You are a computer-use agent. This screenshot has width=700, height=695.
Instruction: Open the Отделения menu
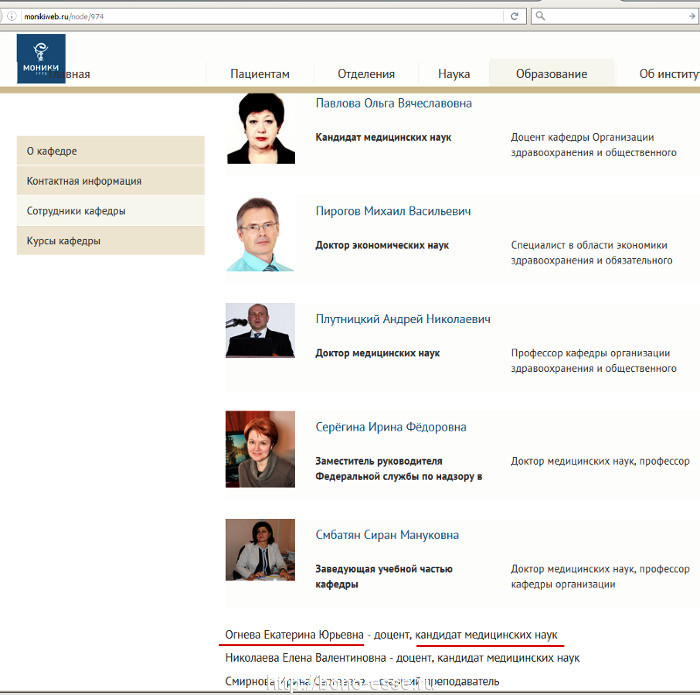366,74
